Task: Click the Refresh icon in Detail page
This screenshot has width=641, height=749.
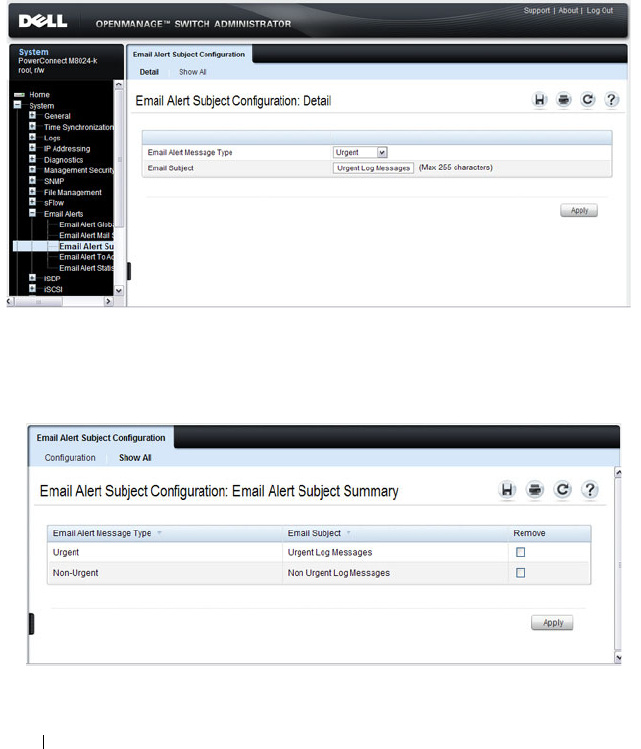Action: pos(588,100)
